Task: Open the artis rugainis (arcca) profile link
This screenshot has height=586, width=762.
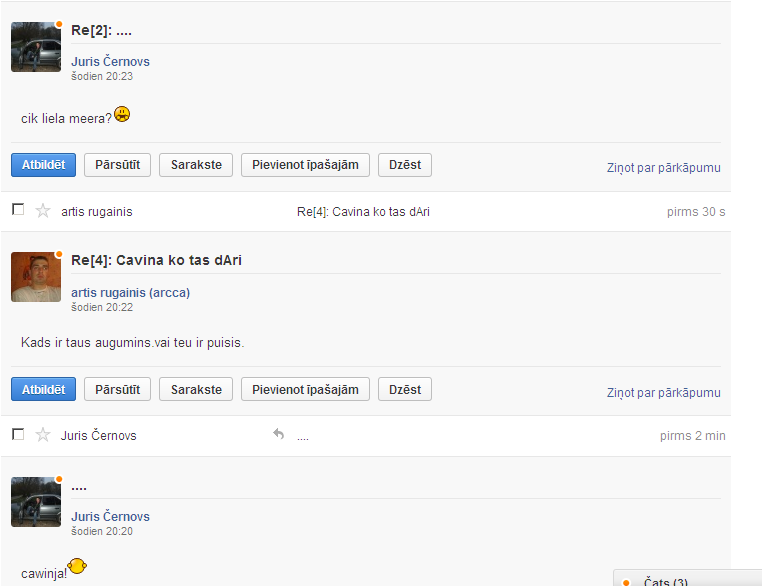Action: (130, 293)
